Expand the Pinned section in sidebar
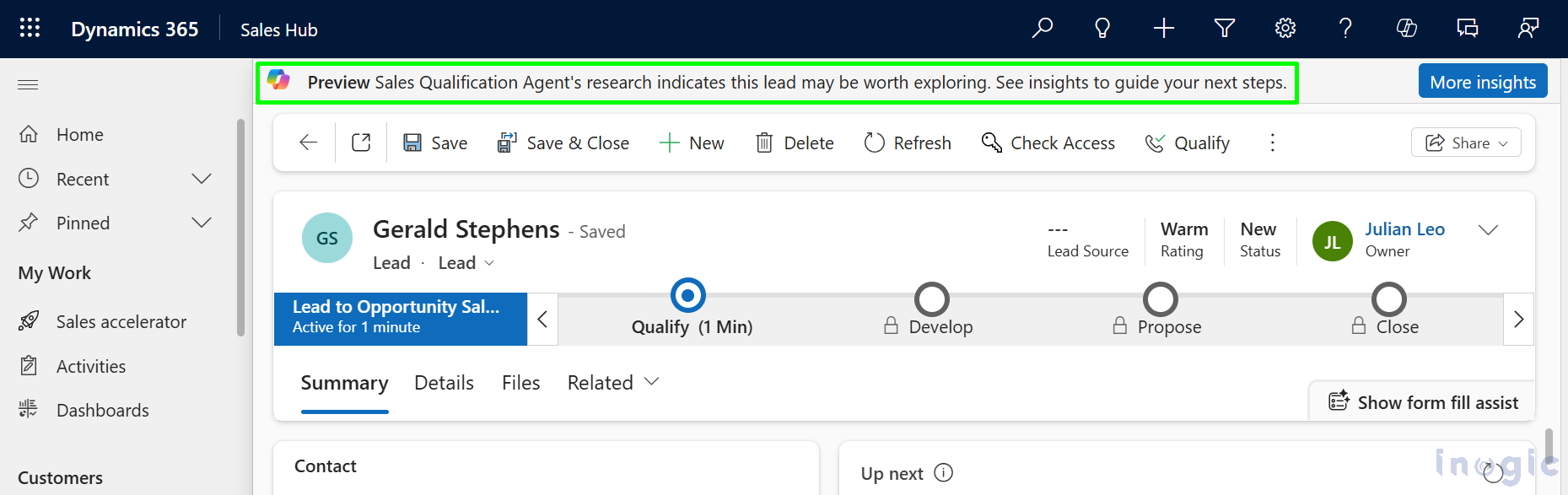 point(201,223)
